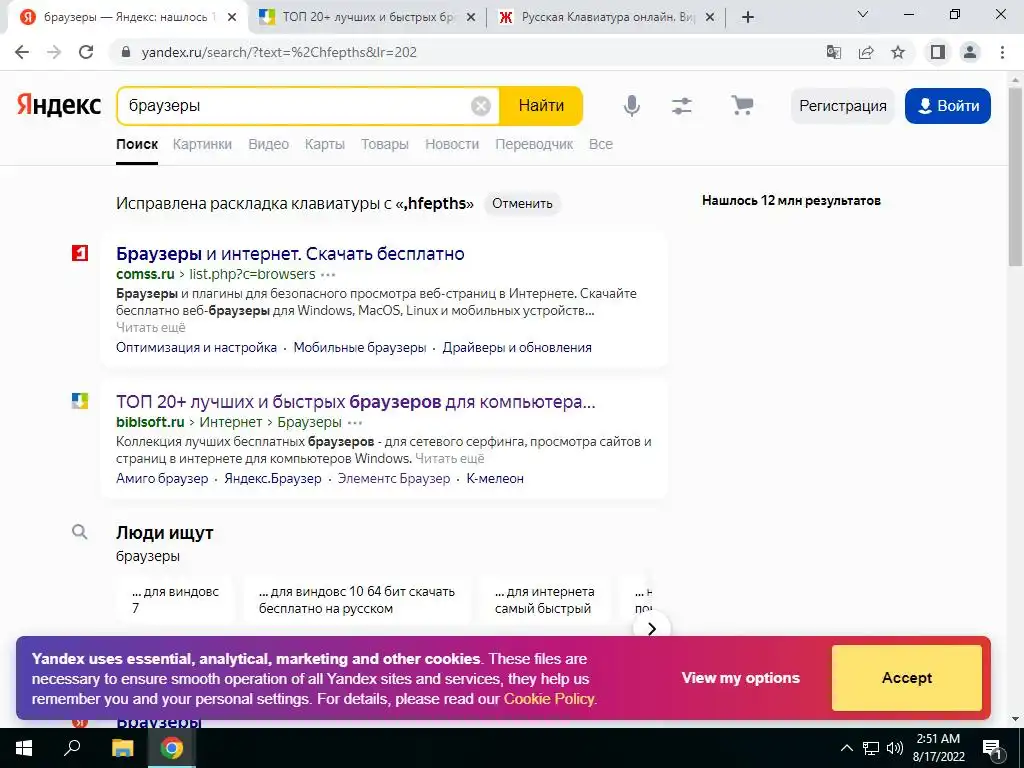
Task: Click View my options for cookies
Action: (x=741, y=678)
